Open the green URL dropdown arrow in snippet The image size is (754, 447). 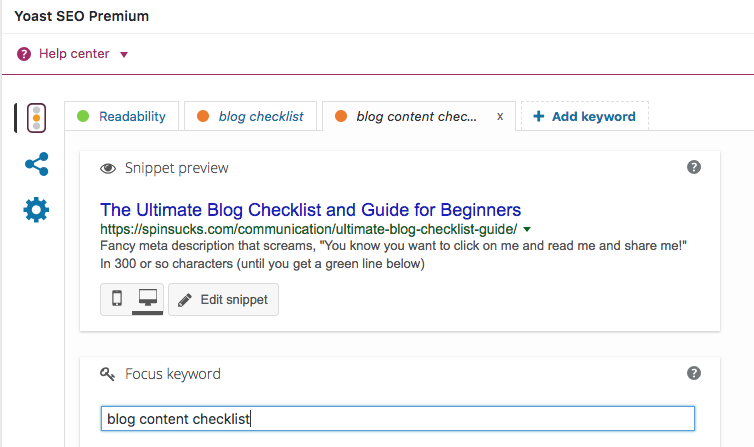pos(527,229)
